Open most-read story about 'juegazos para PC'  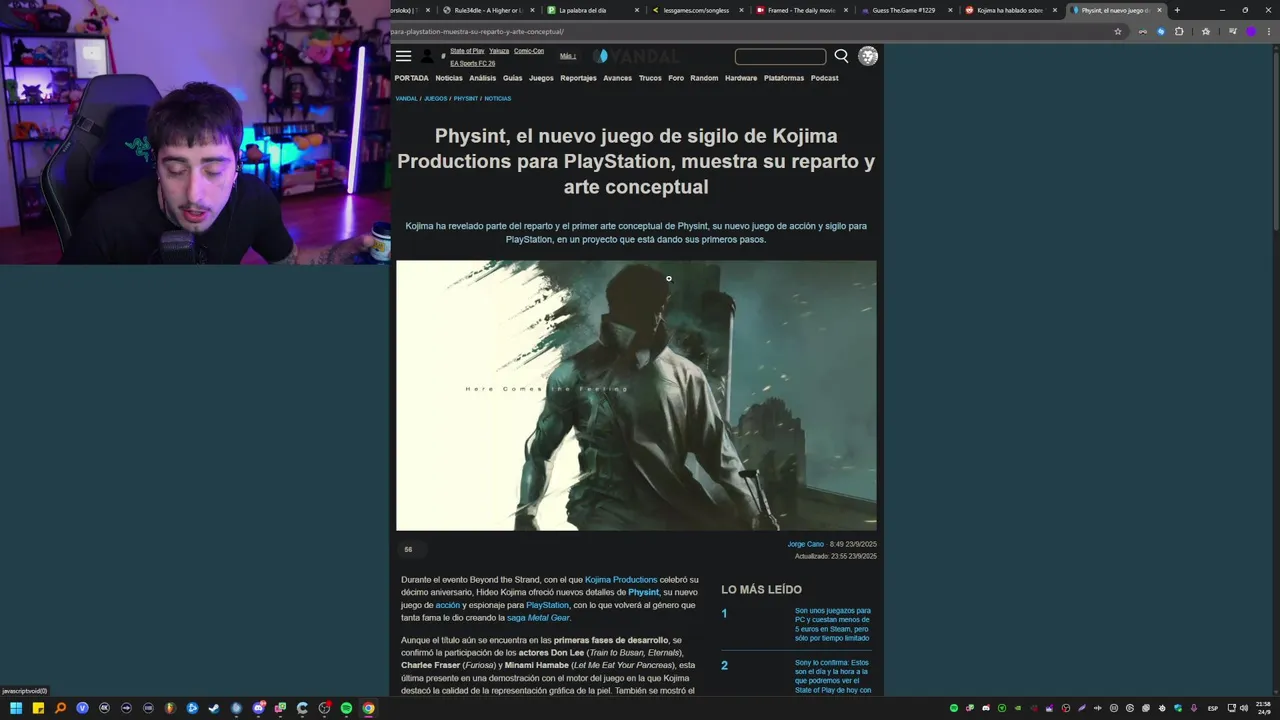(833, 624)
